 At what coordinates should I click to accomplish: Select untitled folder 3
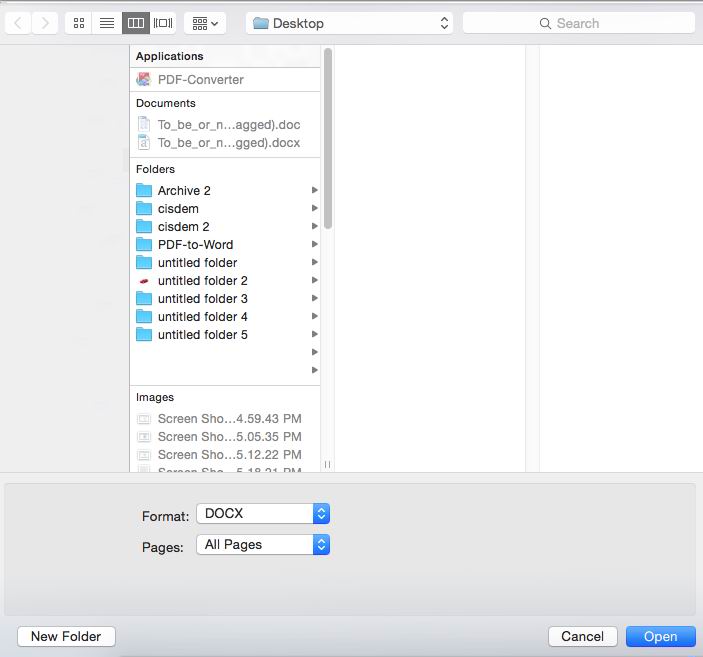[x=225, y=298]
